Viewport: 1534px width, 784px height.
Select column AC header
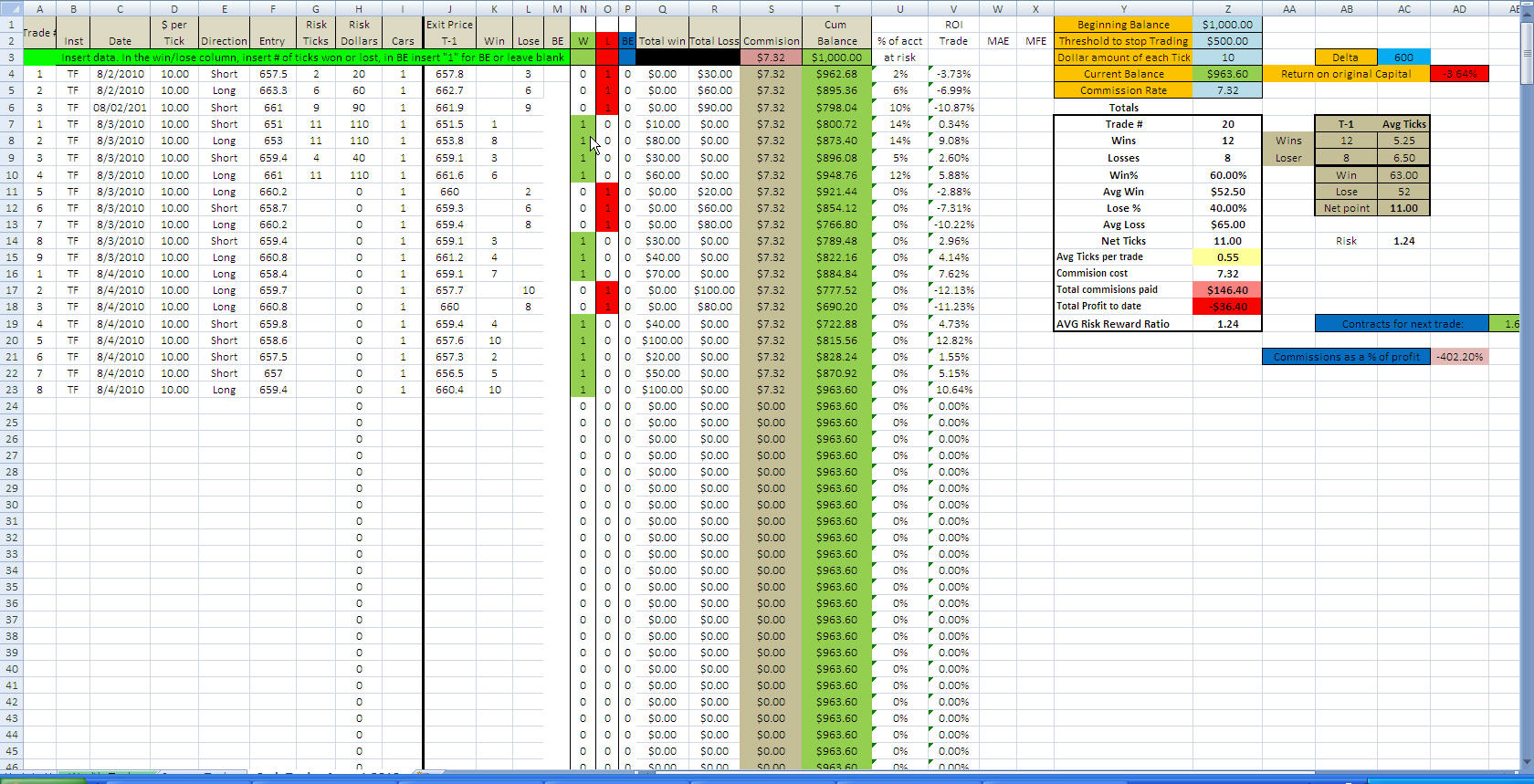tap(1403, 8)
